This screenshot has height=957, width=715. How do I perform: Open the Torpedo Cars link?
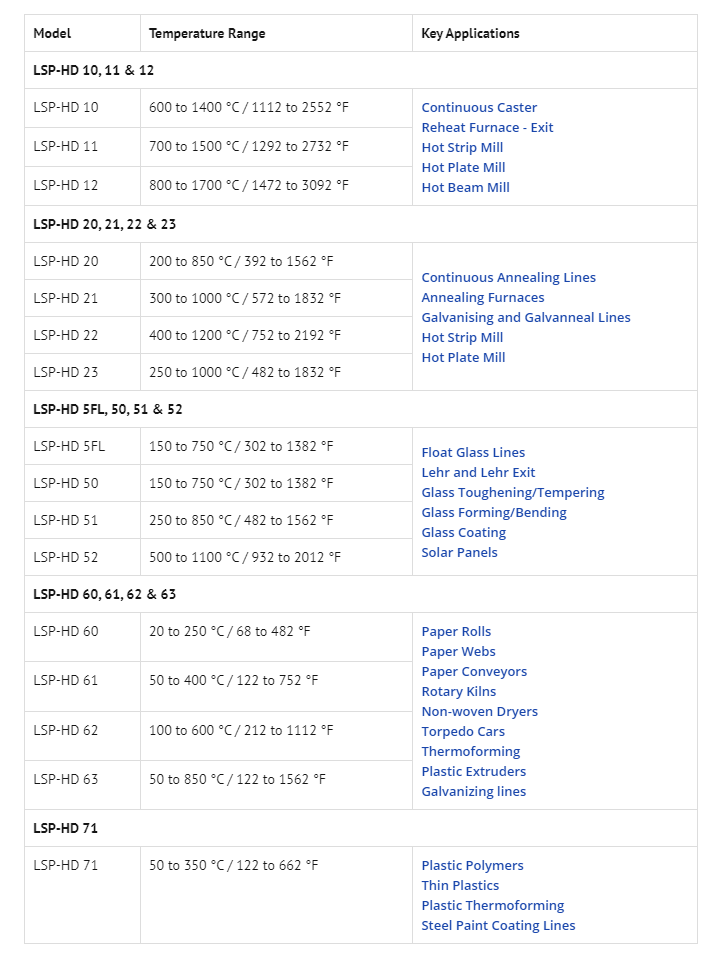tap(463, 732)
